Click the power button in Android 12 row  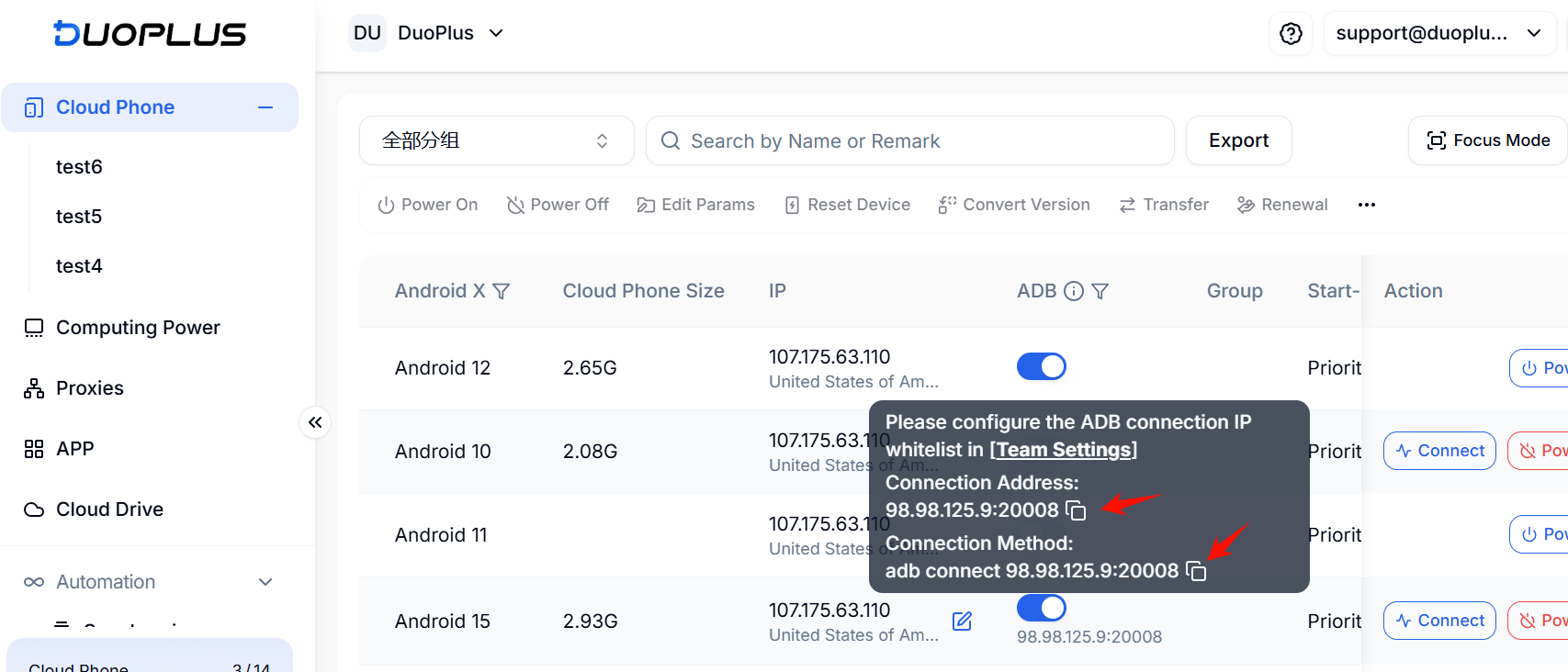(1539, 368)
